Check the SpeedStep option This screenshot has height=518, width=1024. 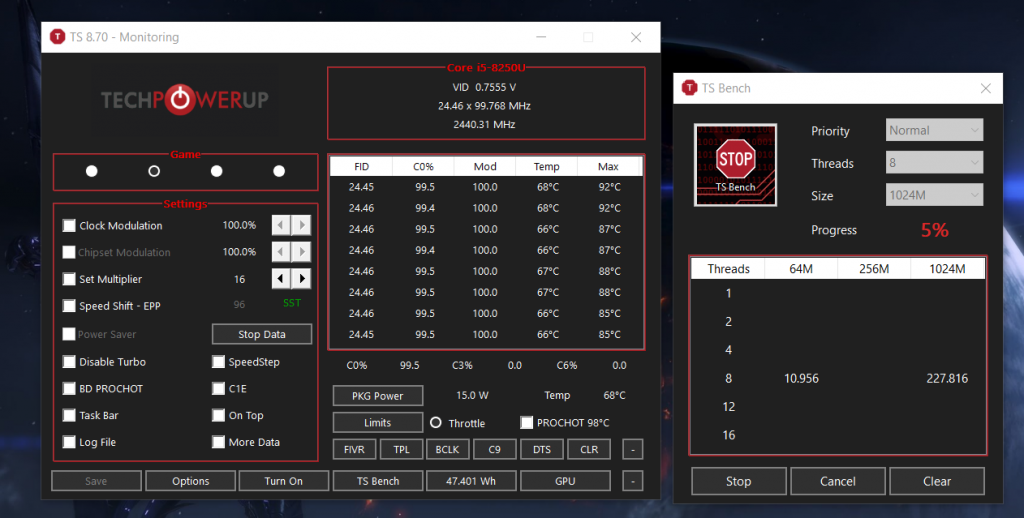(x=218, y=362)
